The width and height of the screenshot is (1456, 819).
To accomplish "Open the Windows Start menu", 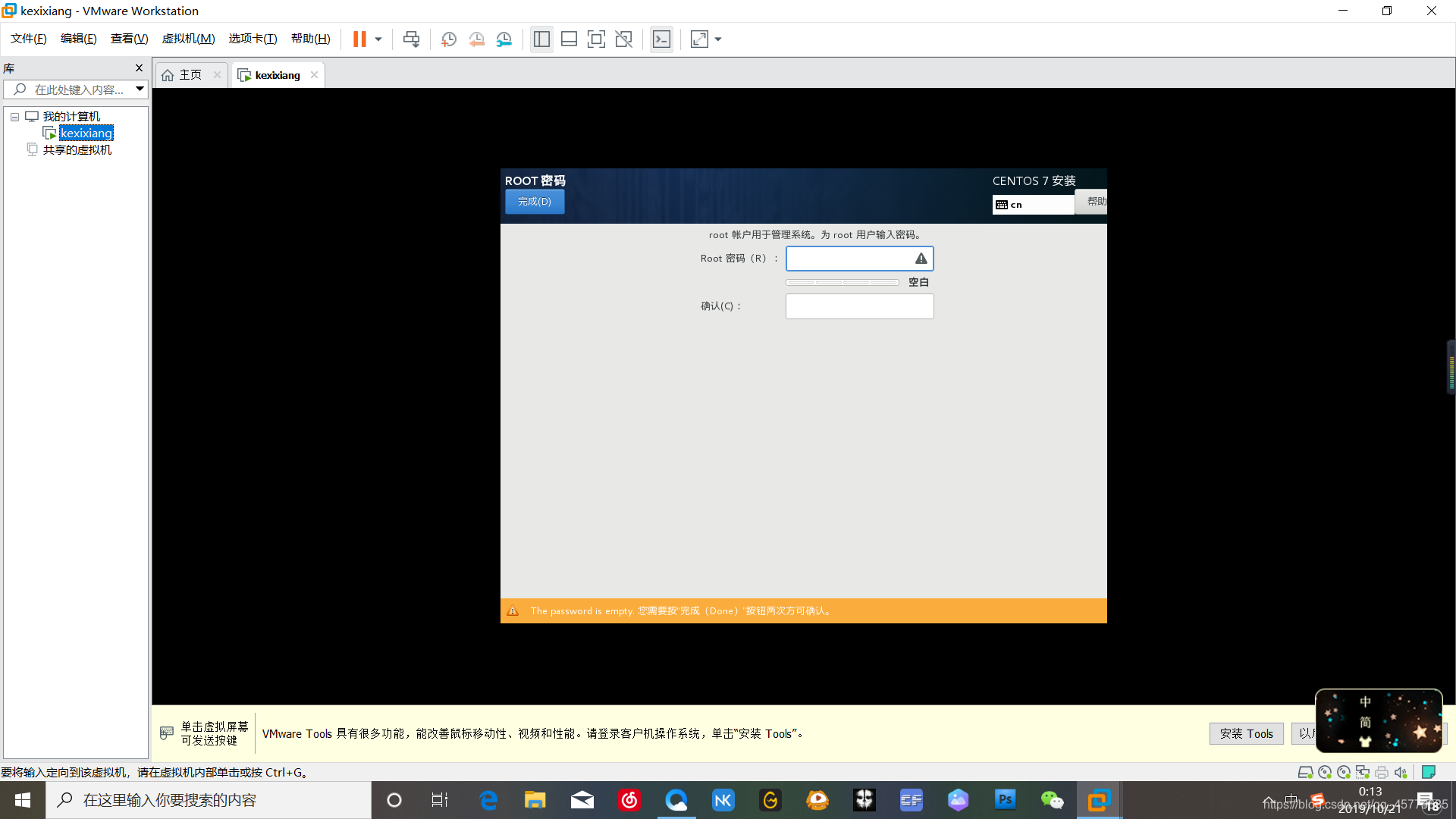I will [23, 800].
